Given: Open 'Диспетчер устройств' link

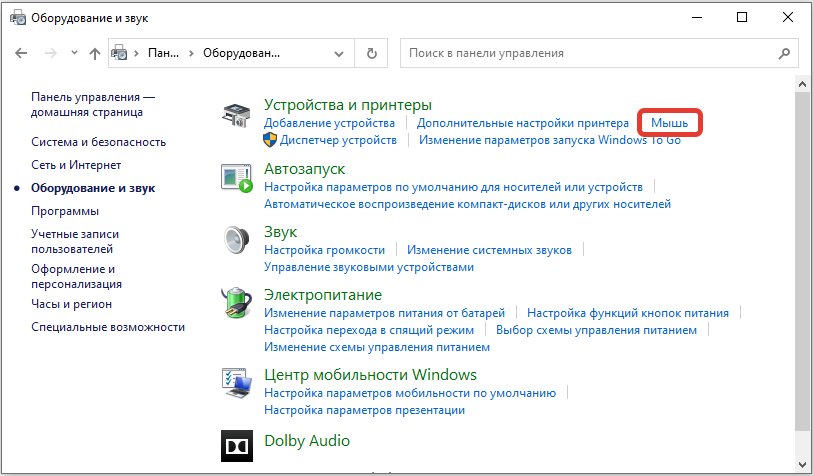Looking at the screenshot, I should tap(338, 140).
